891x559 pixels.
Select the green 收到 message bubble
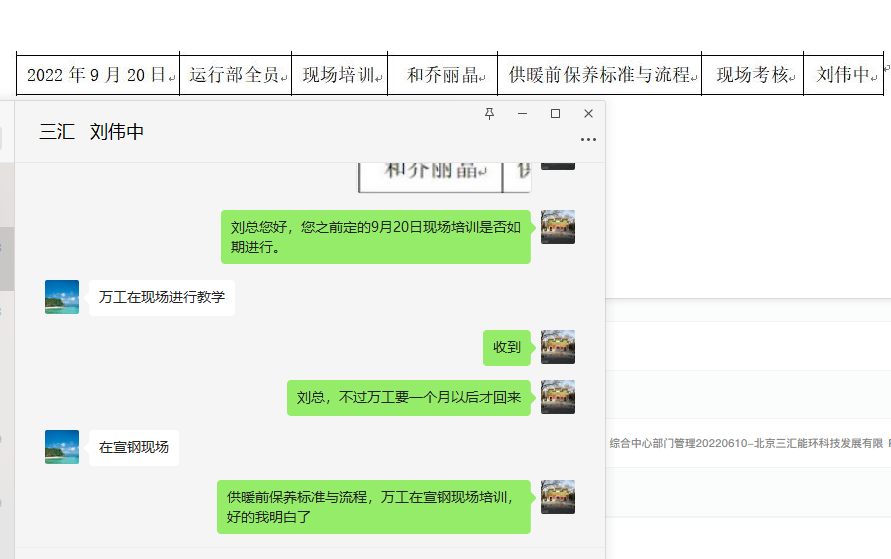[x=507, y=347]
